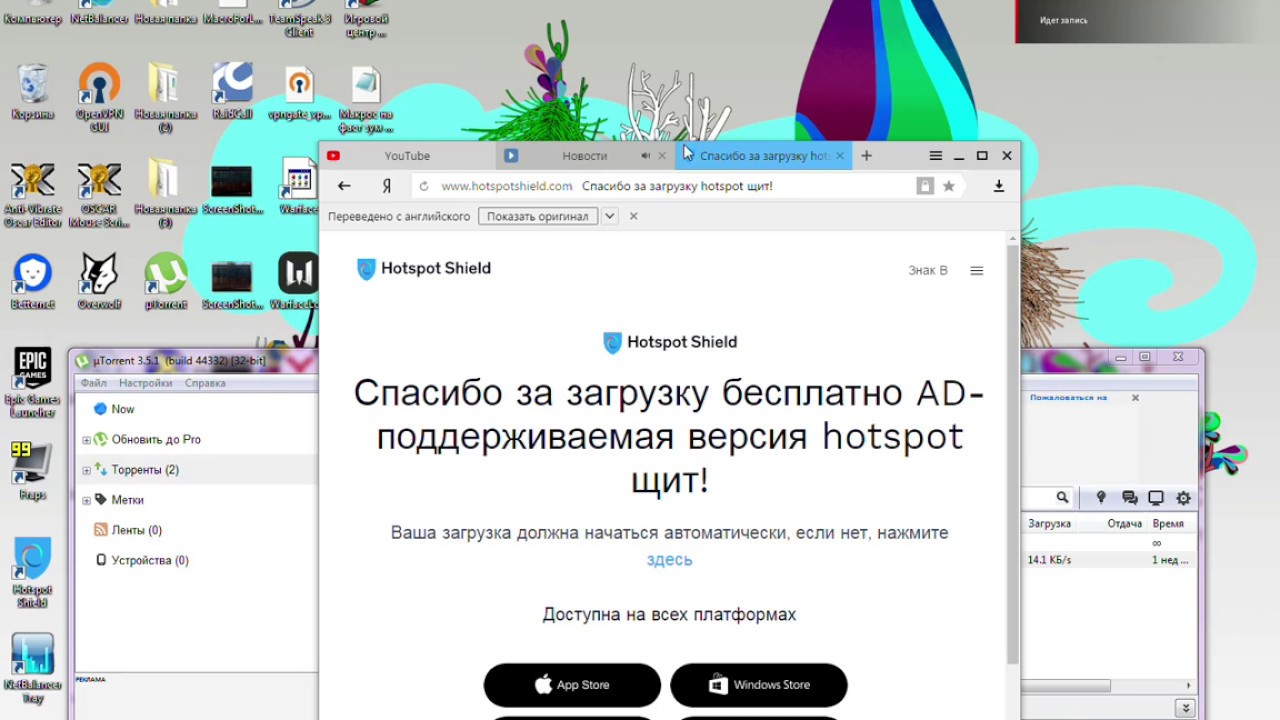This screenshot has height=720, width=1280.
Task: Expand the Обновить до Pro tree node
Action: click(86, 440)
